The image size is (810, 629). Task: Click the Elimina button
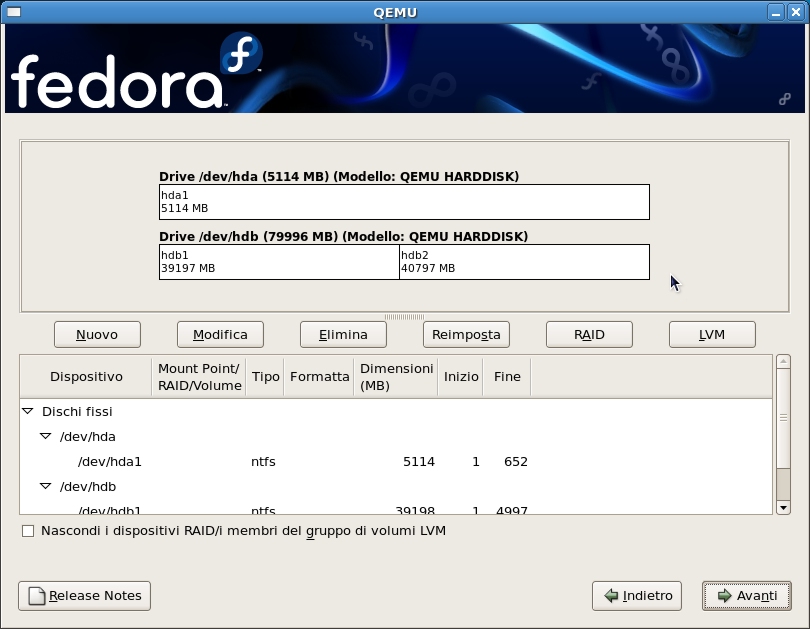(343, 335)
